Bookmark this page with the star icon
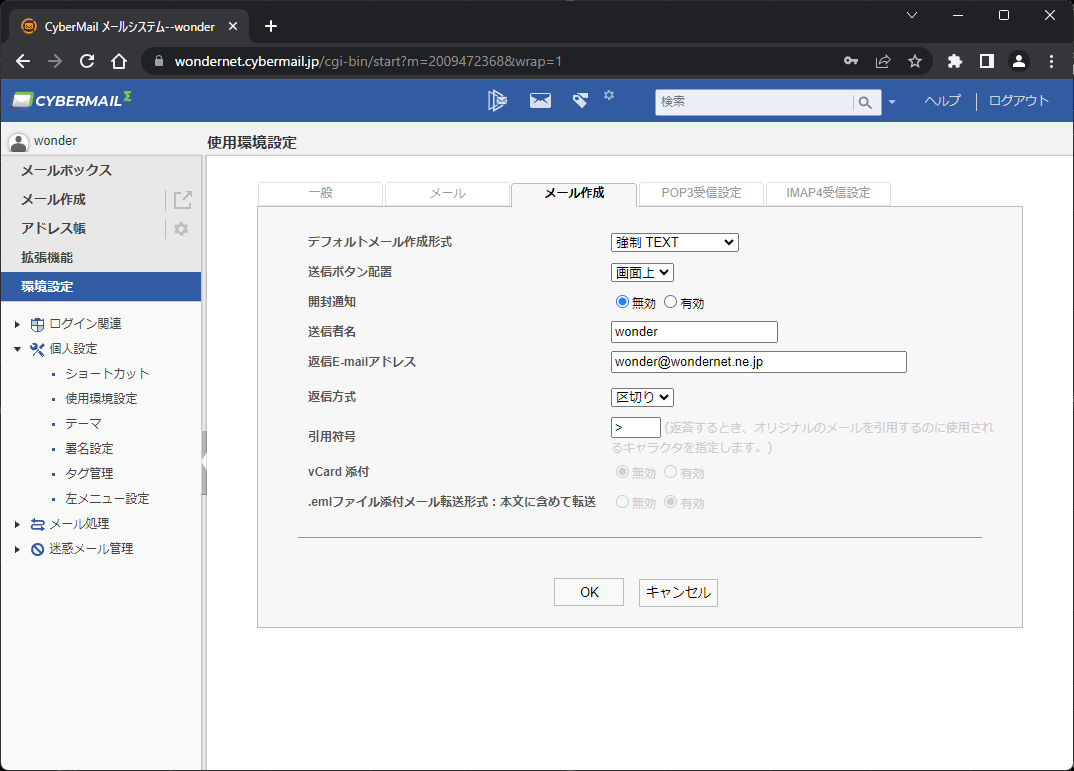Image resolution: width=1074 pixels, height=771 pixels. [915, 61]
